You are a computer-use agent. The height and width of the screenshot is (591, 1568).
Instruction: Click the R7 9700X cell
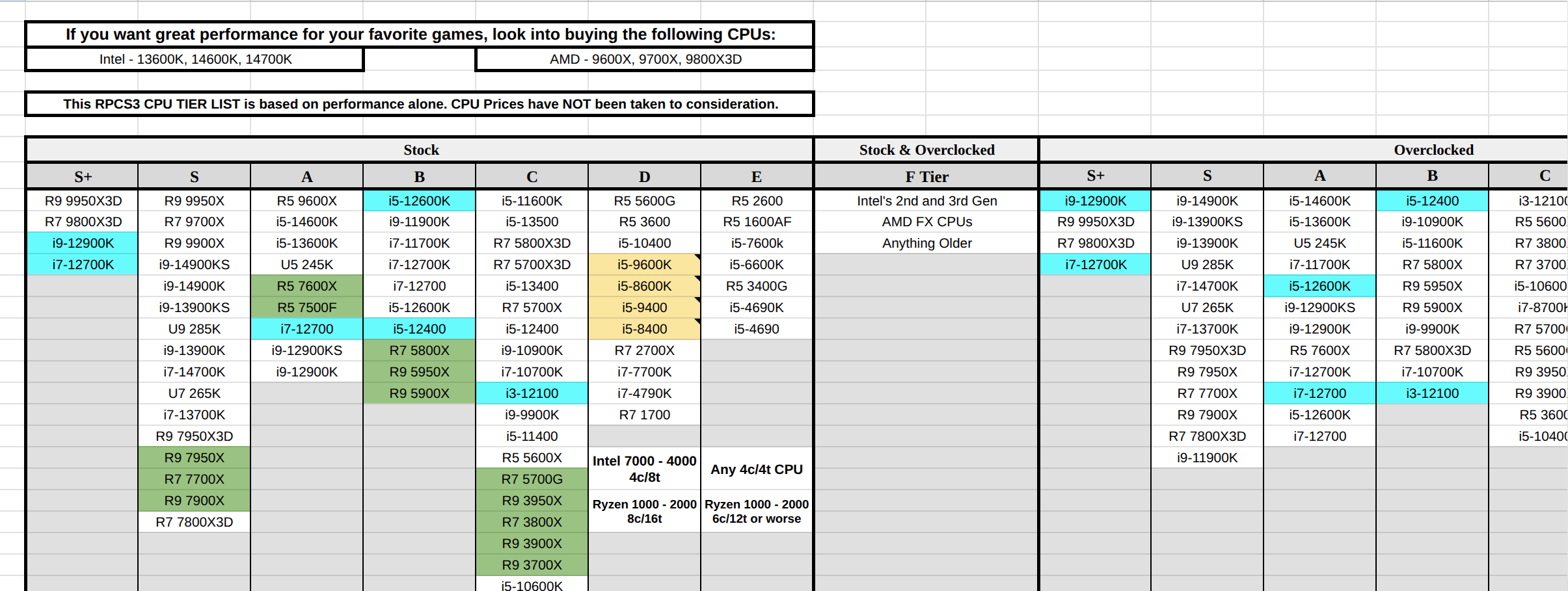pos(194,222)
